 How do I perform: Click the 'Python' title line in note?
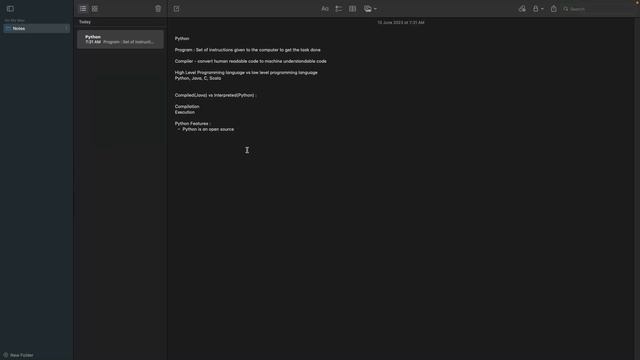pos(182,38)
